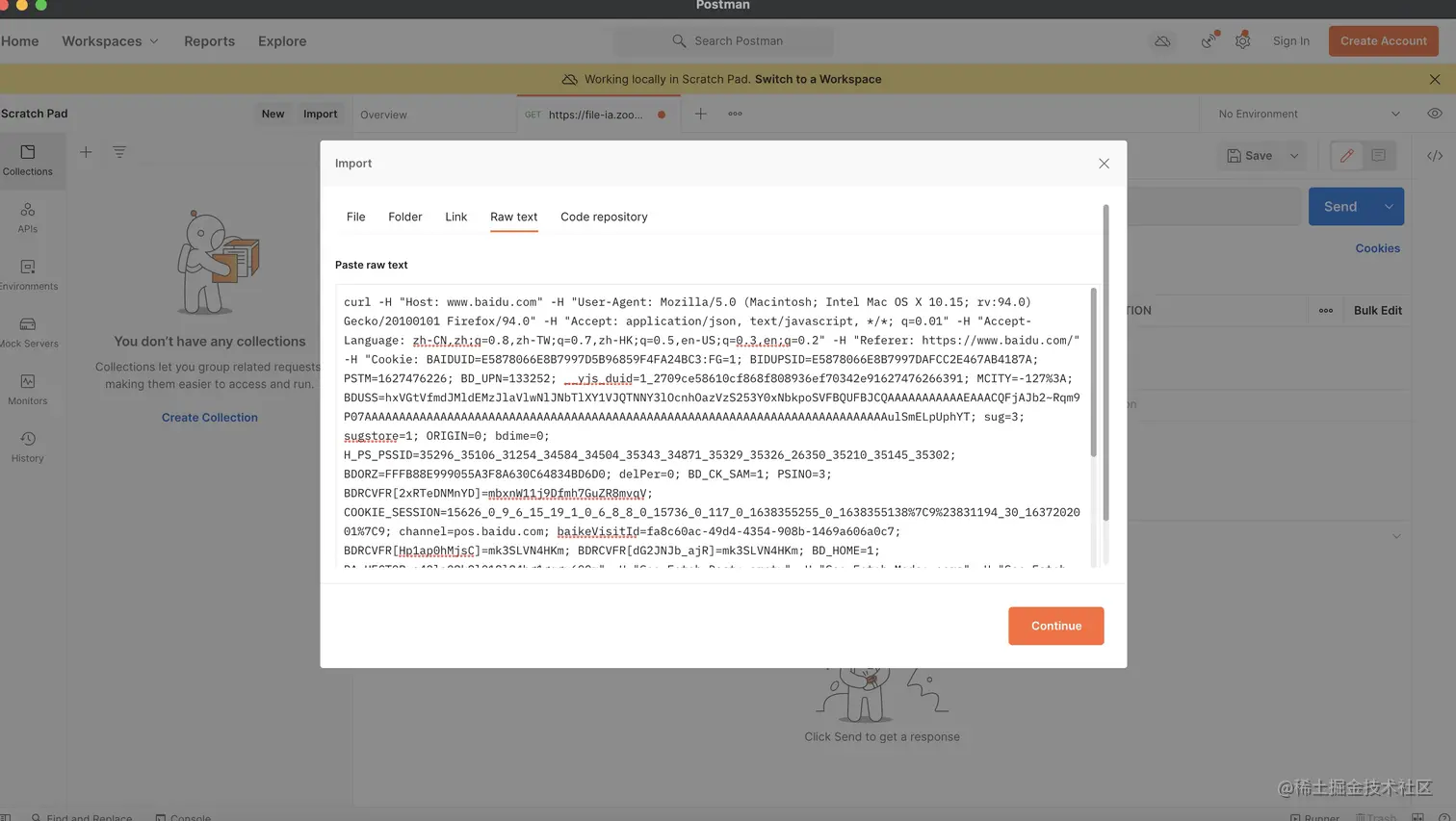The image size is (1456, 821).
Task: Click the cloud sync status icon
Action: 1162,41
